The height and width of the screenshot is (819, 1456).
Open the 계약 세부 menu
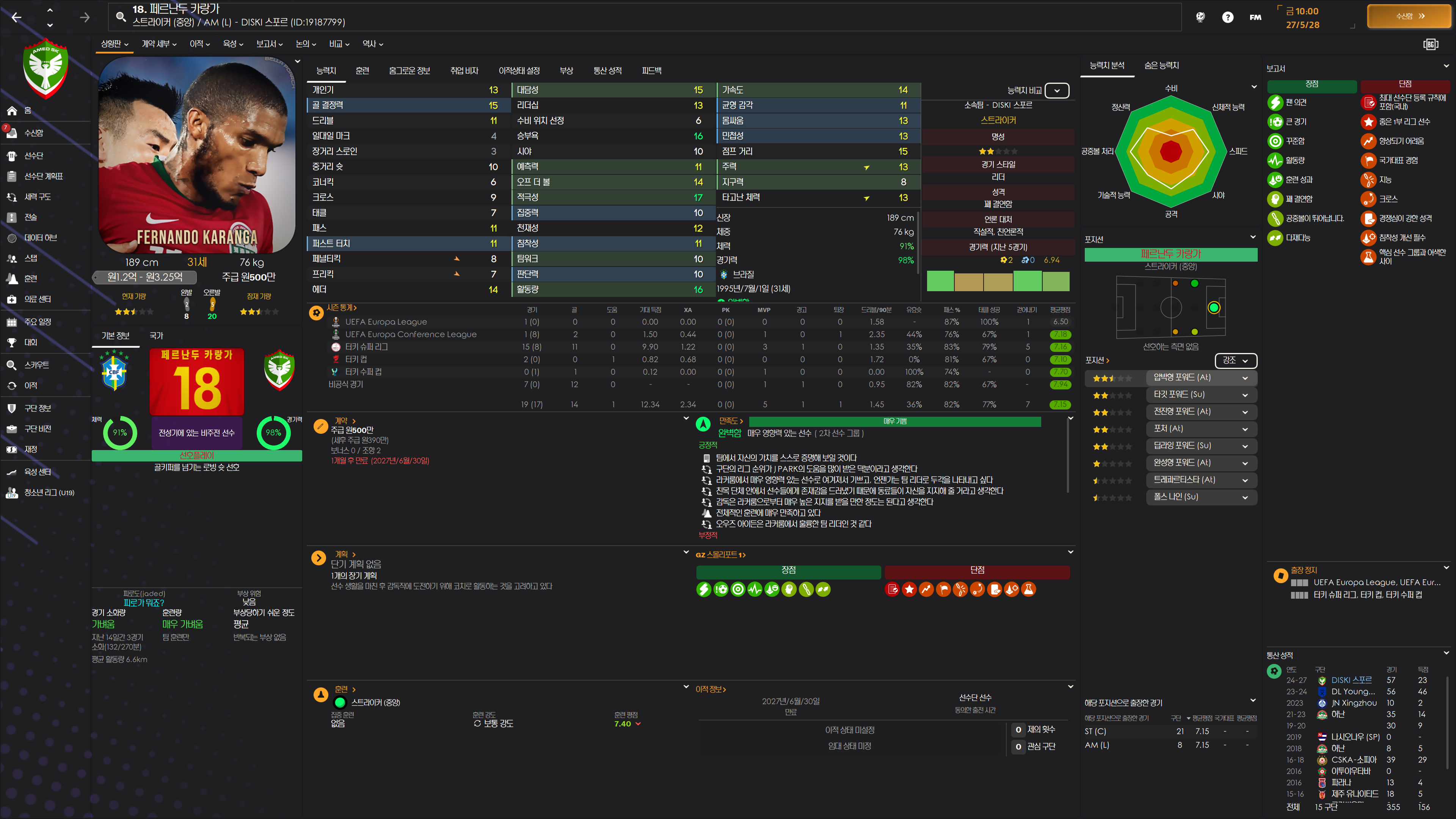(159, 44)
